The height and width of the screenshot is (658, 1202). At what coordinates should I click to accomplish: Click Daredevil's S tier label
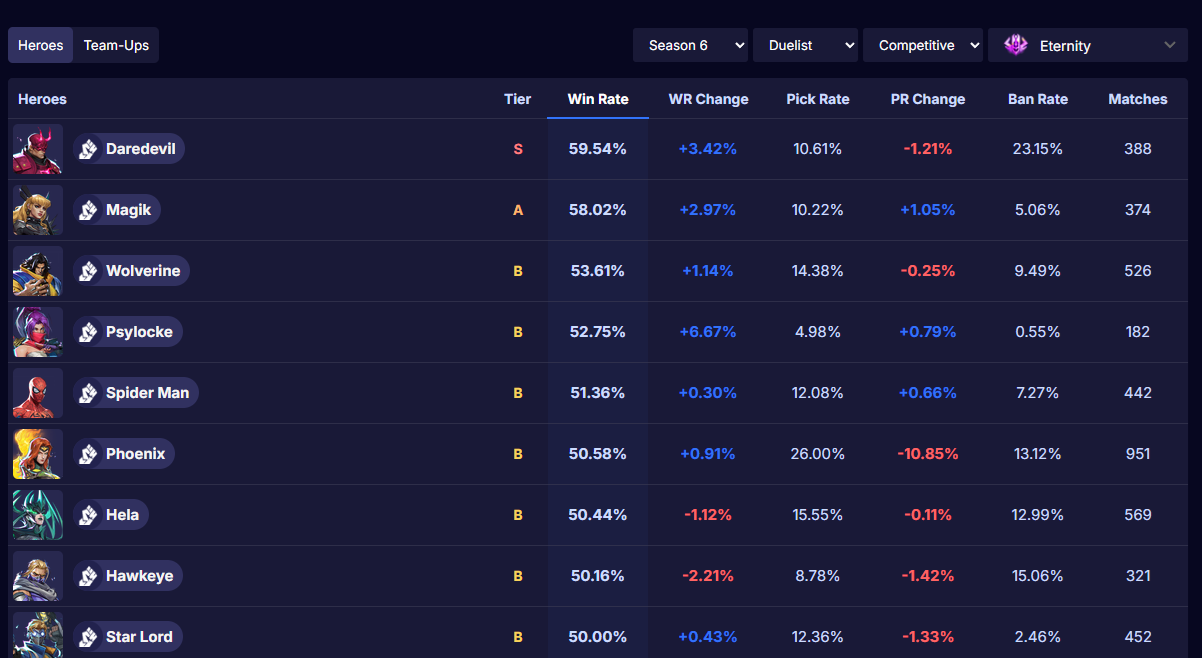pos(518,149)
